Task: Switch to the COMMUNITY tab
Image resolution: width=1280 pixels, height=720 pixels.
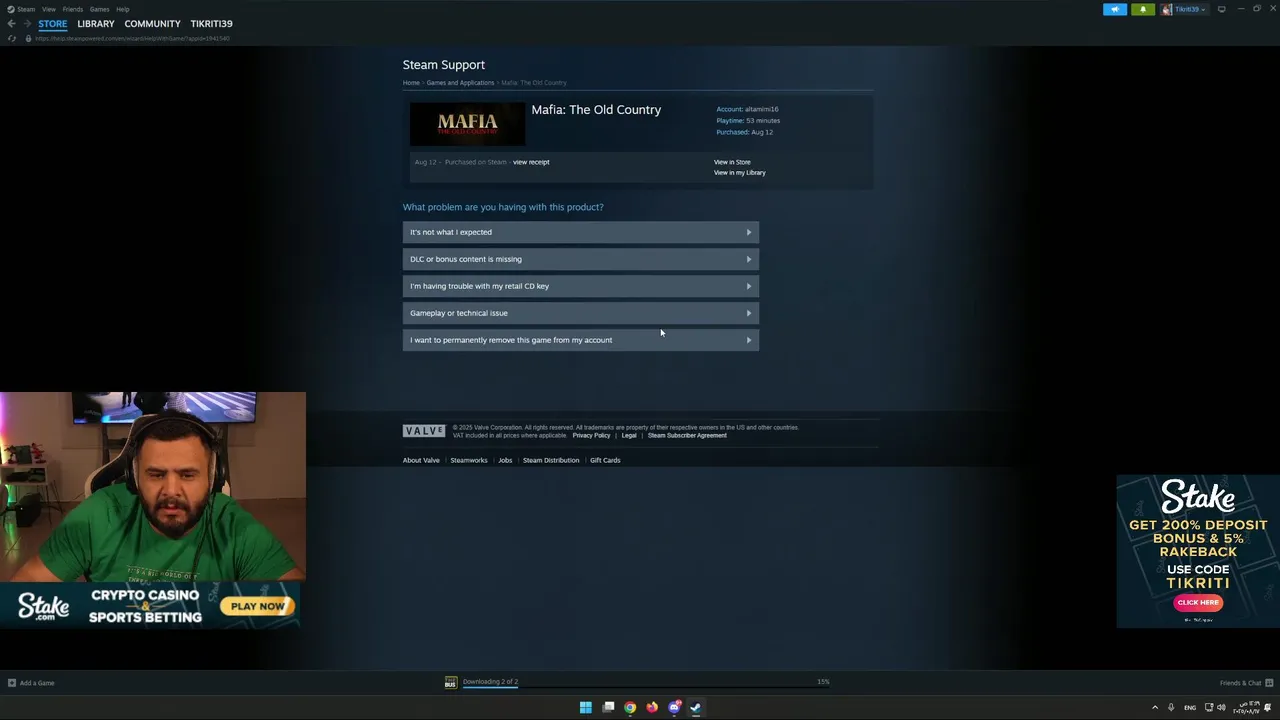Action: click(153, 23)
